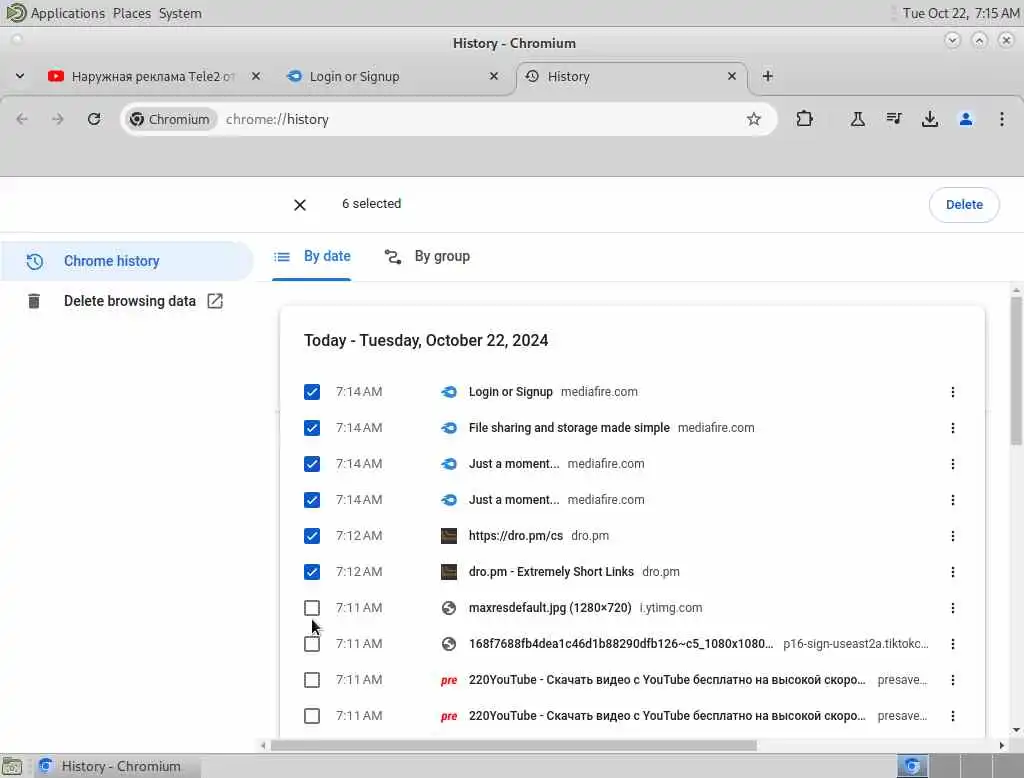Click the horizontal scrollbar thumb at bottom
Viewport: 1024px width, 778px height.
pyautogui.click(x=513, y=745)
